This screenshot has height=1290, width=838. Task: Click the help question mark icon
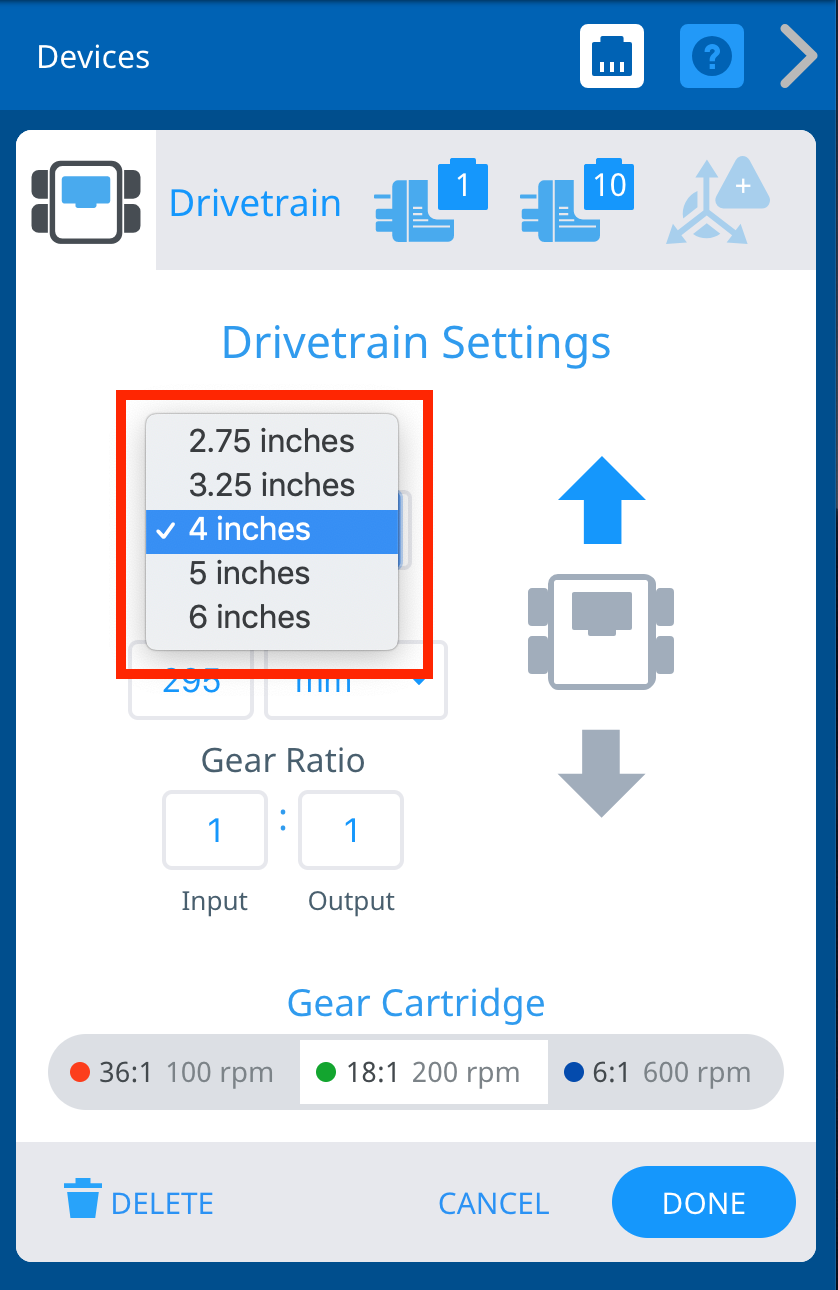pos(711,56)
